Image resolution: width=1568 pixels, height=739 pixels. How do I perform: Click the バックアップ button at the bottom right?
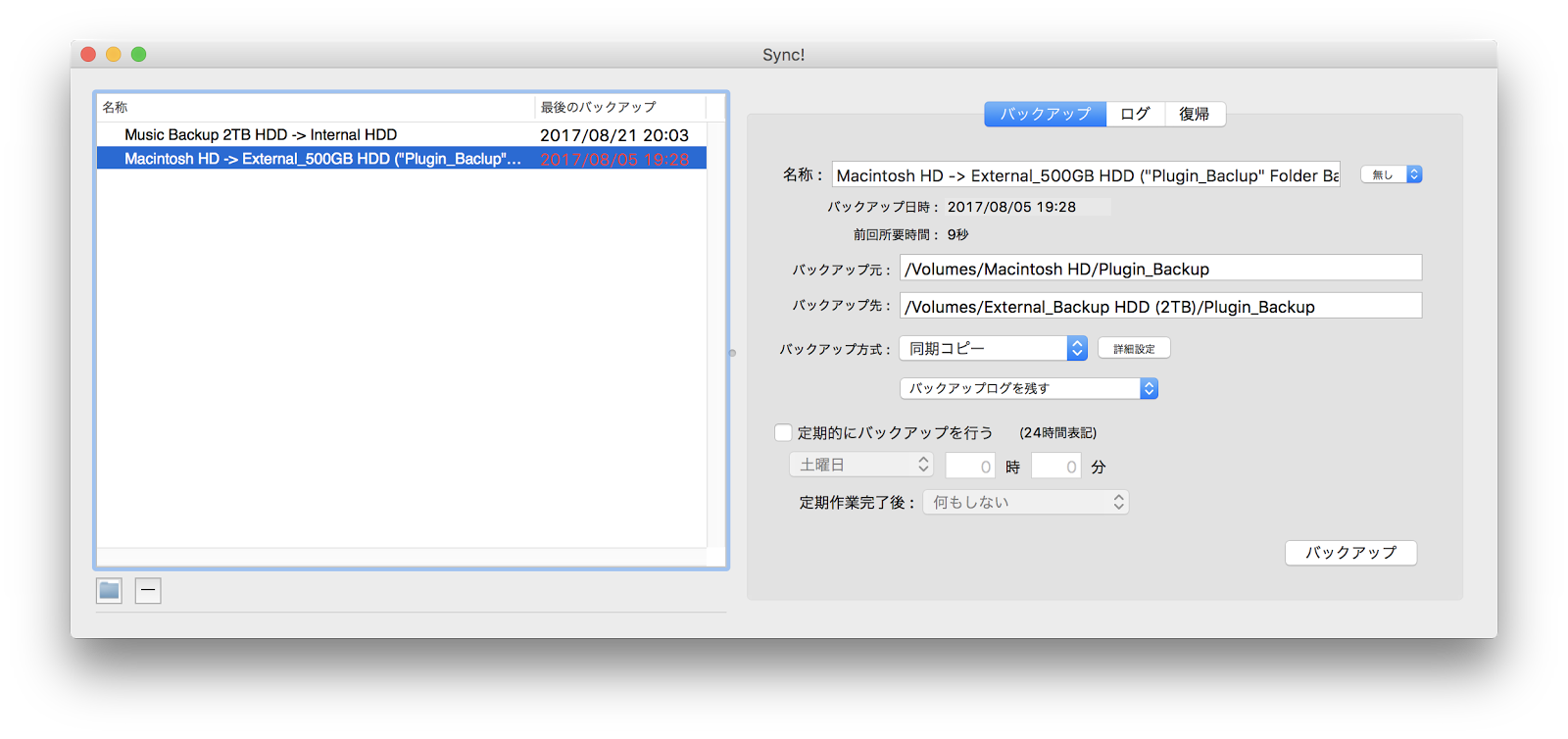click(1350, 553)
